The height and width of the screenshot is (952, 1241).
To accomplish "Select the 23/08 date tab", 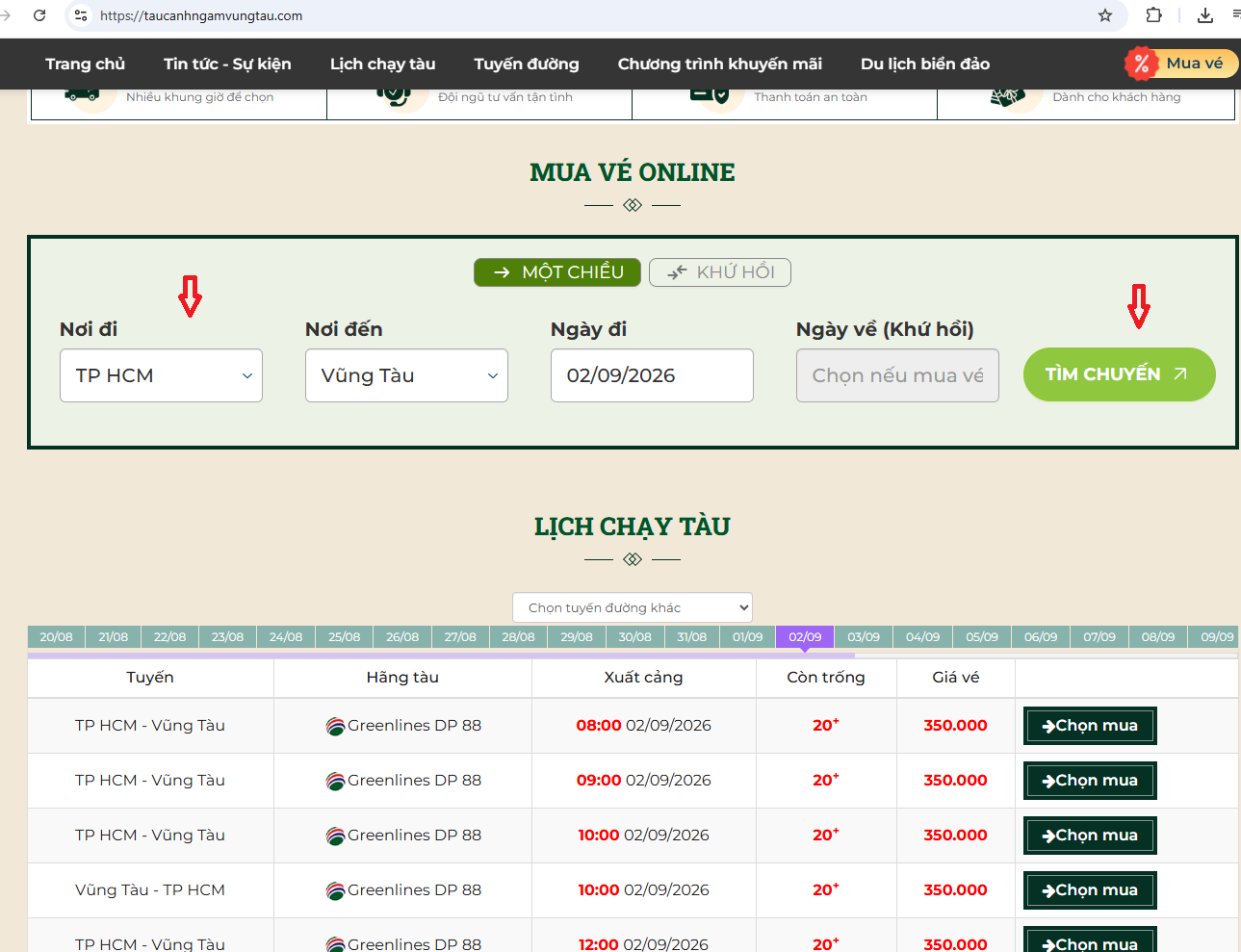I will (x=227, y=637).
